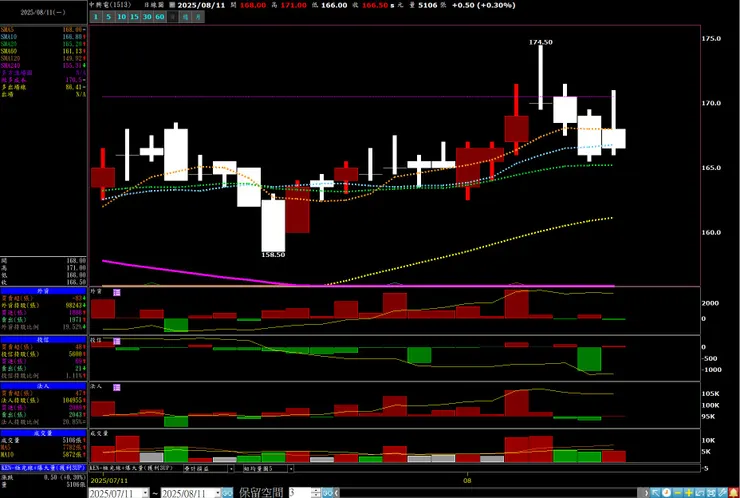Click GO button after 保留空間 value
Screen dimensions: 740x498
(x=327, y=493)
